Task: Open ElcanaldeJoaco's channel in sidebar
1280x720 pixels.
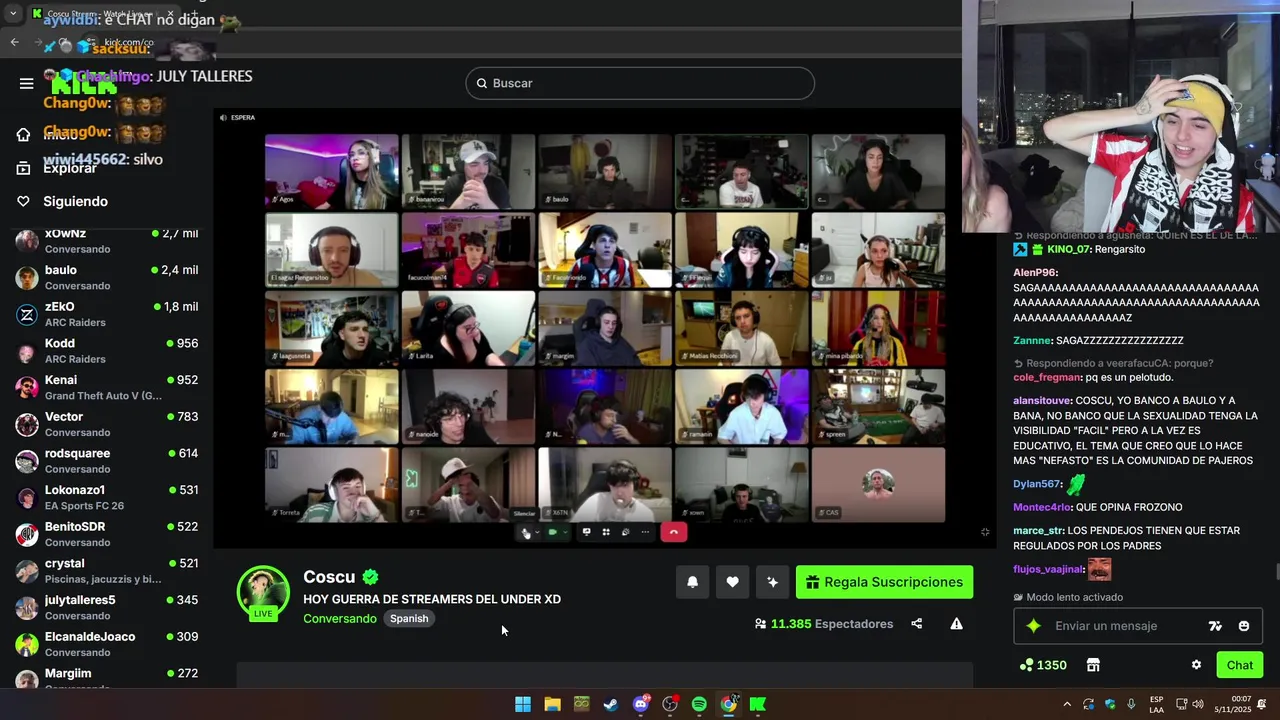Action: 106,644
